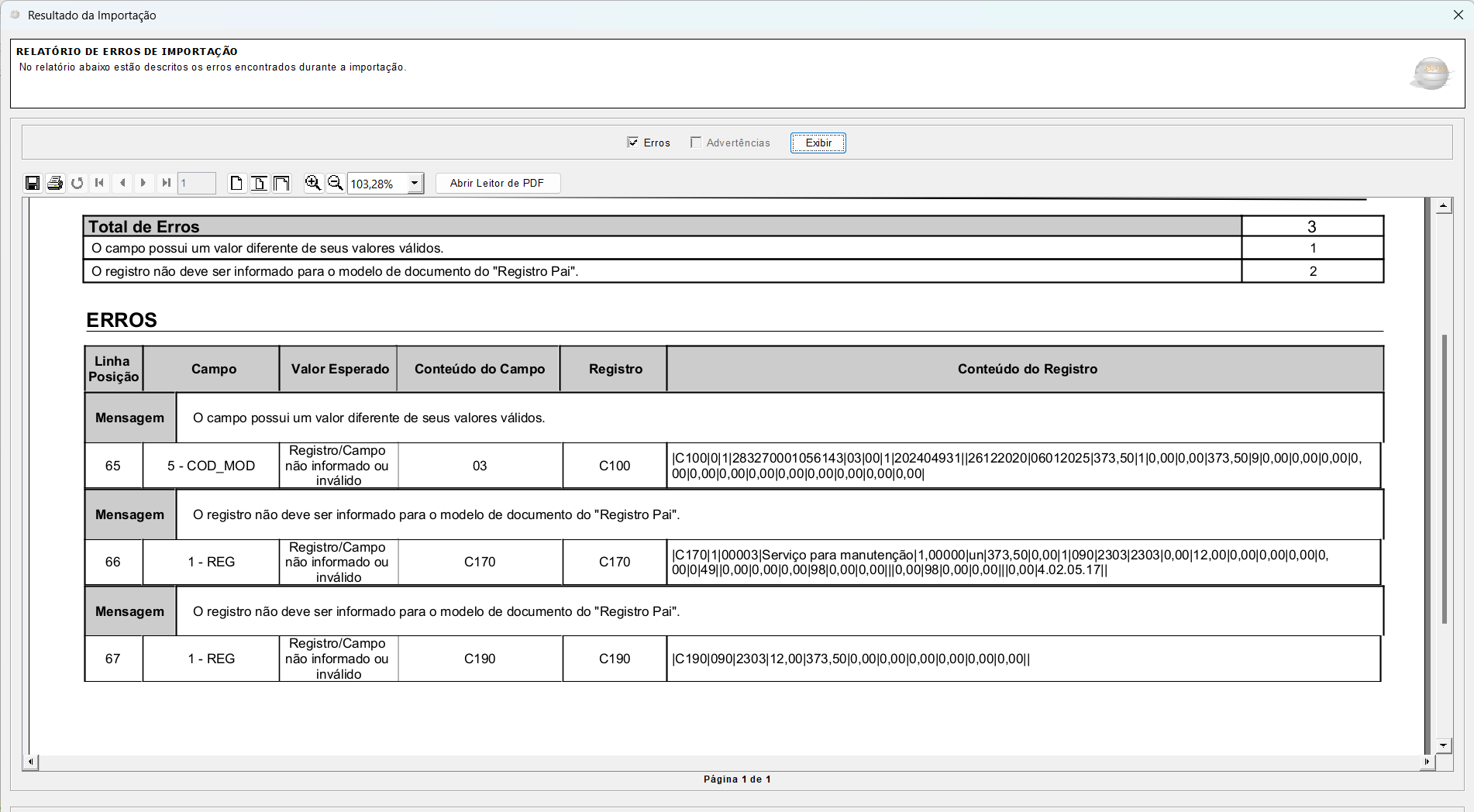The width and height of the screenshot is (1474, 812).
Task: Go to previous report page
Action: 122,183
